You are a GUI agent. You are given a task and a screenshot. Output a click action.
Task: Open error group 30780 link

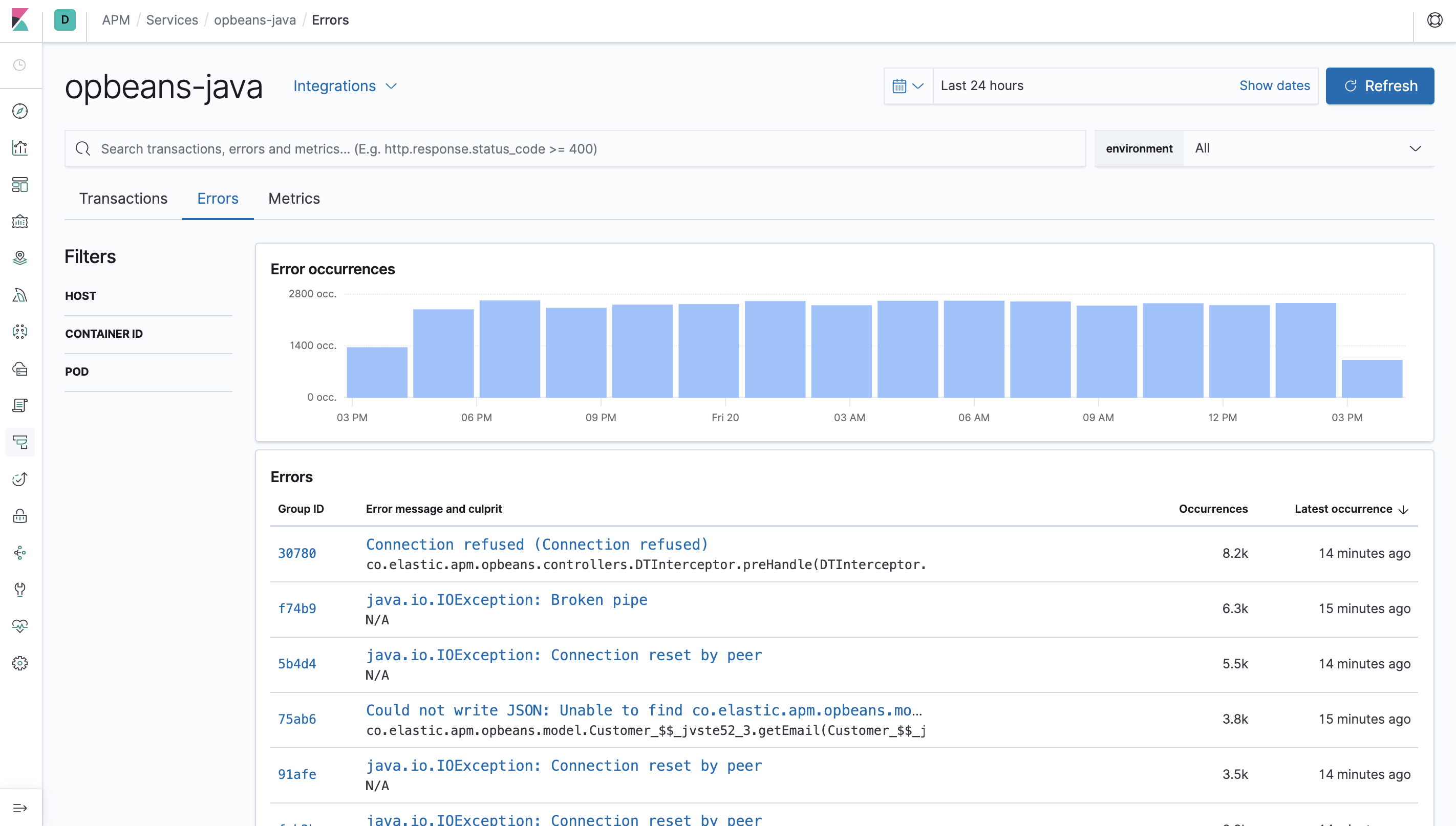pyautogui.click(x=297, y=553)
